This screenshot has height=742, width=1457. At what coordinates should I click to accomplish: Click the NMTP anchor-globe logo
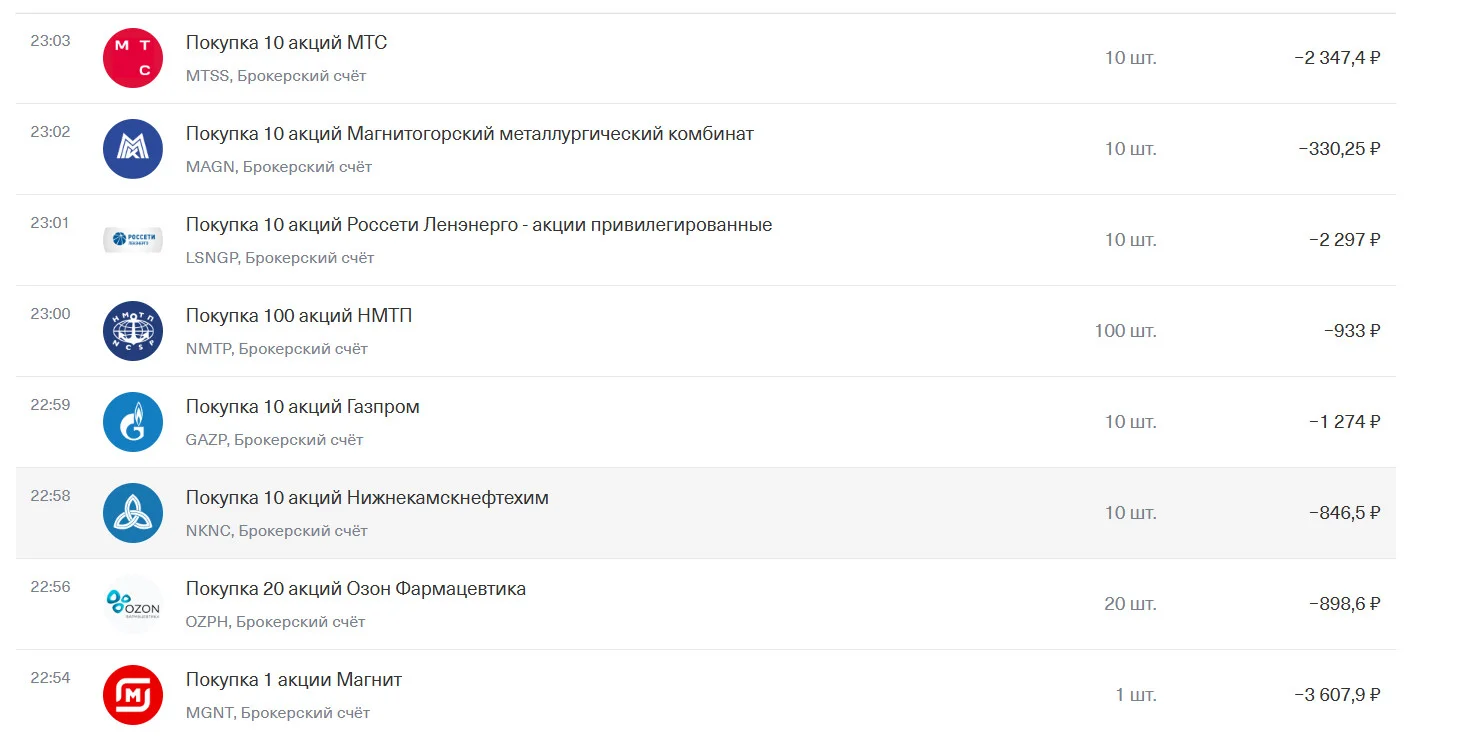(133, 331)
